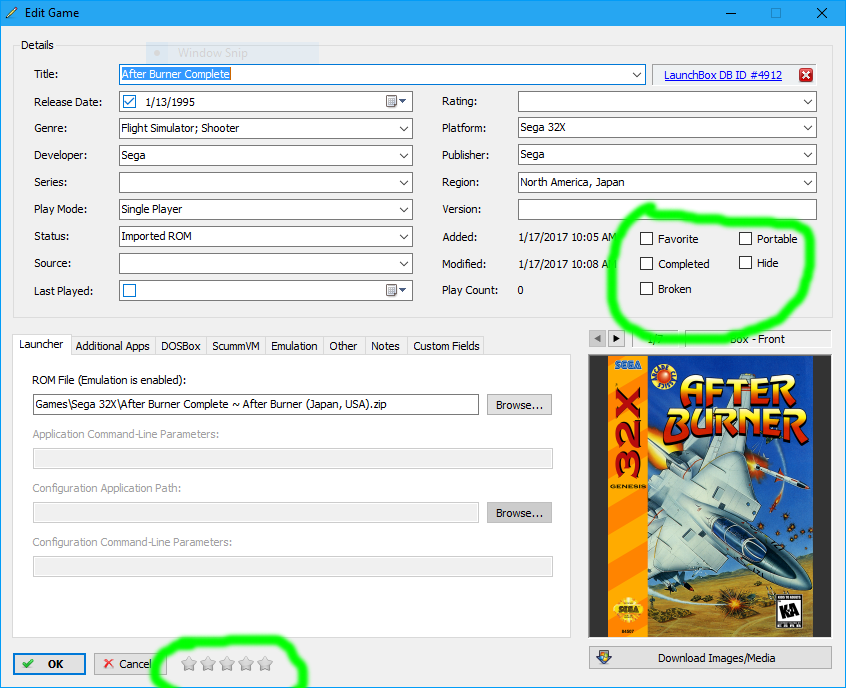The height and width of the screenshot is (688, 846).
Task: Click the pencil icon in the title bar
Action: pyautogui.click(x=11, y=12)
